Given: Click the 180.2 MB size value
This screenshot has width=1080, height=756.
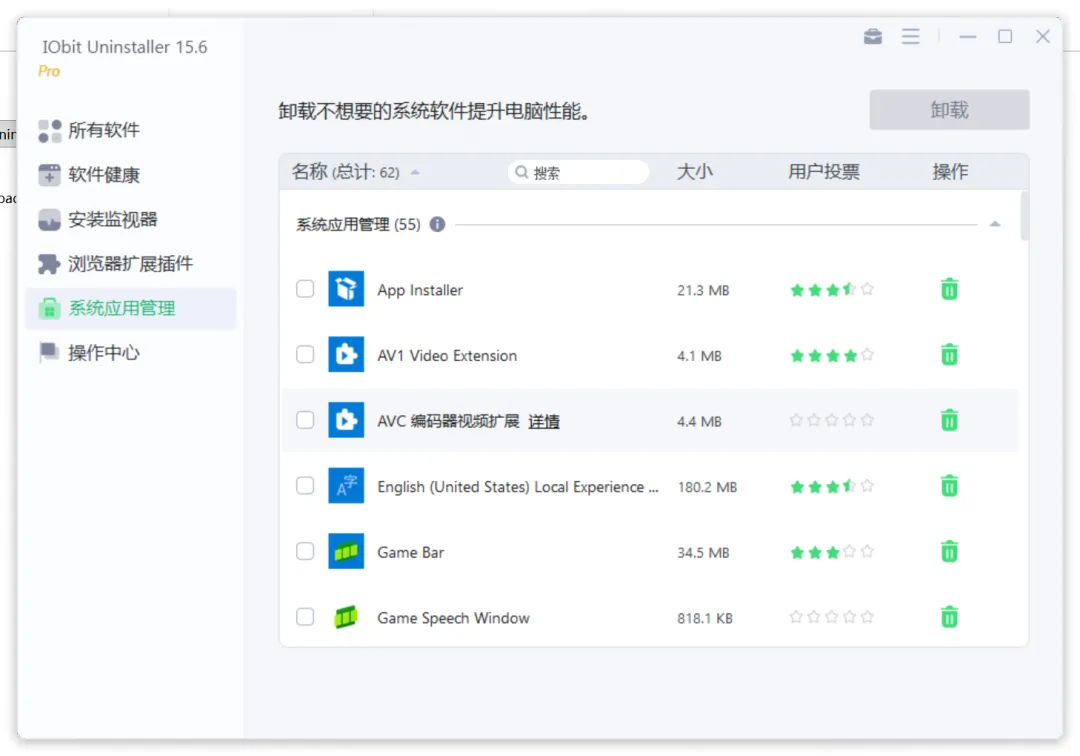Looking at the screenshot, I should tap(707, 487).
